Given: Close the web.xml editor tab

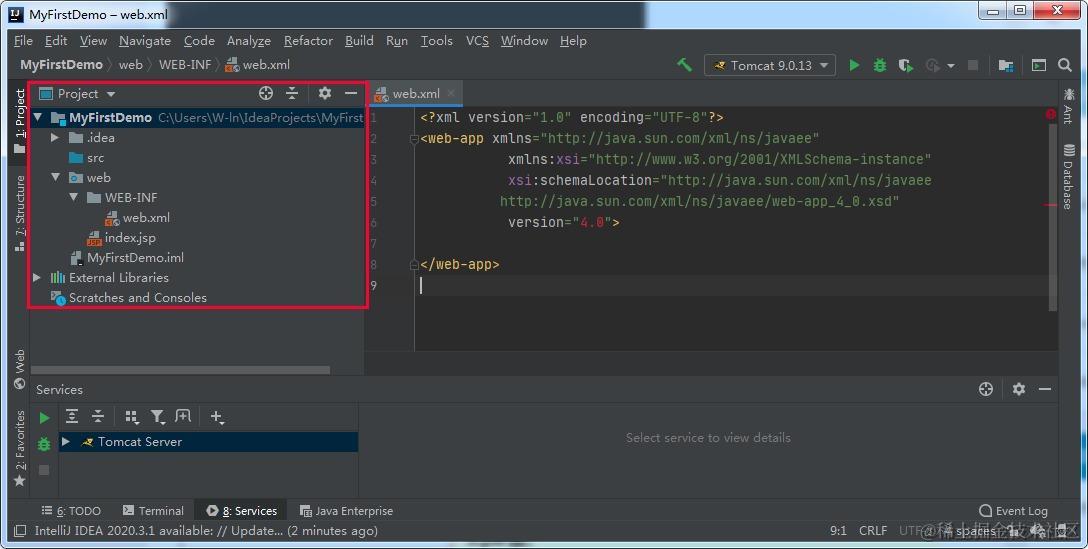Looking at the screenshot, I should [x=451, y=93].
